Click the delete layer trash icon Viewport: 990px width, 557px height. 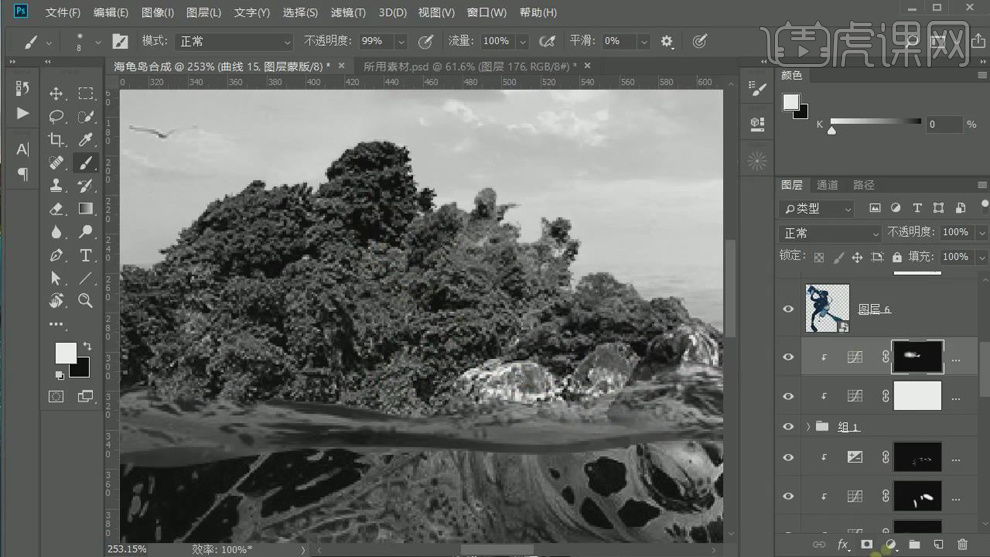pyautogui.click(x=962, y=545)
